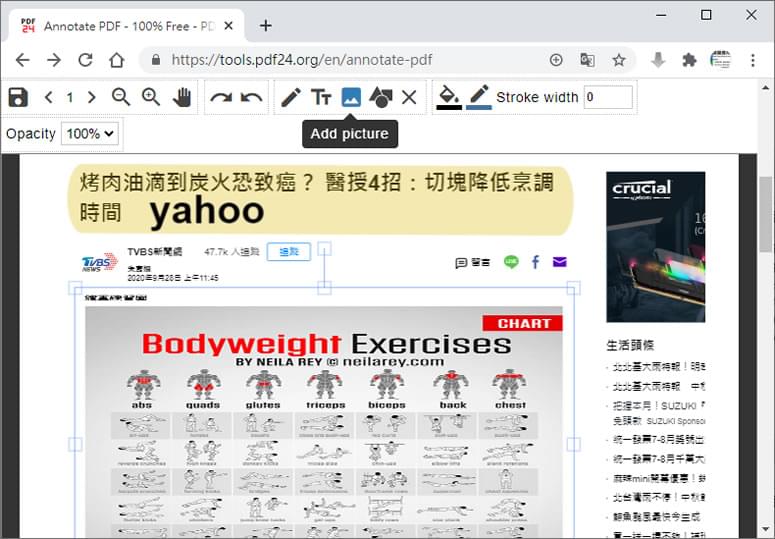
Task: Close the Annotate PDF tab
Action: point(228,26)
